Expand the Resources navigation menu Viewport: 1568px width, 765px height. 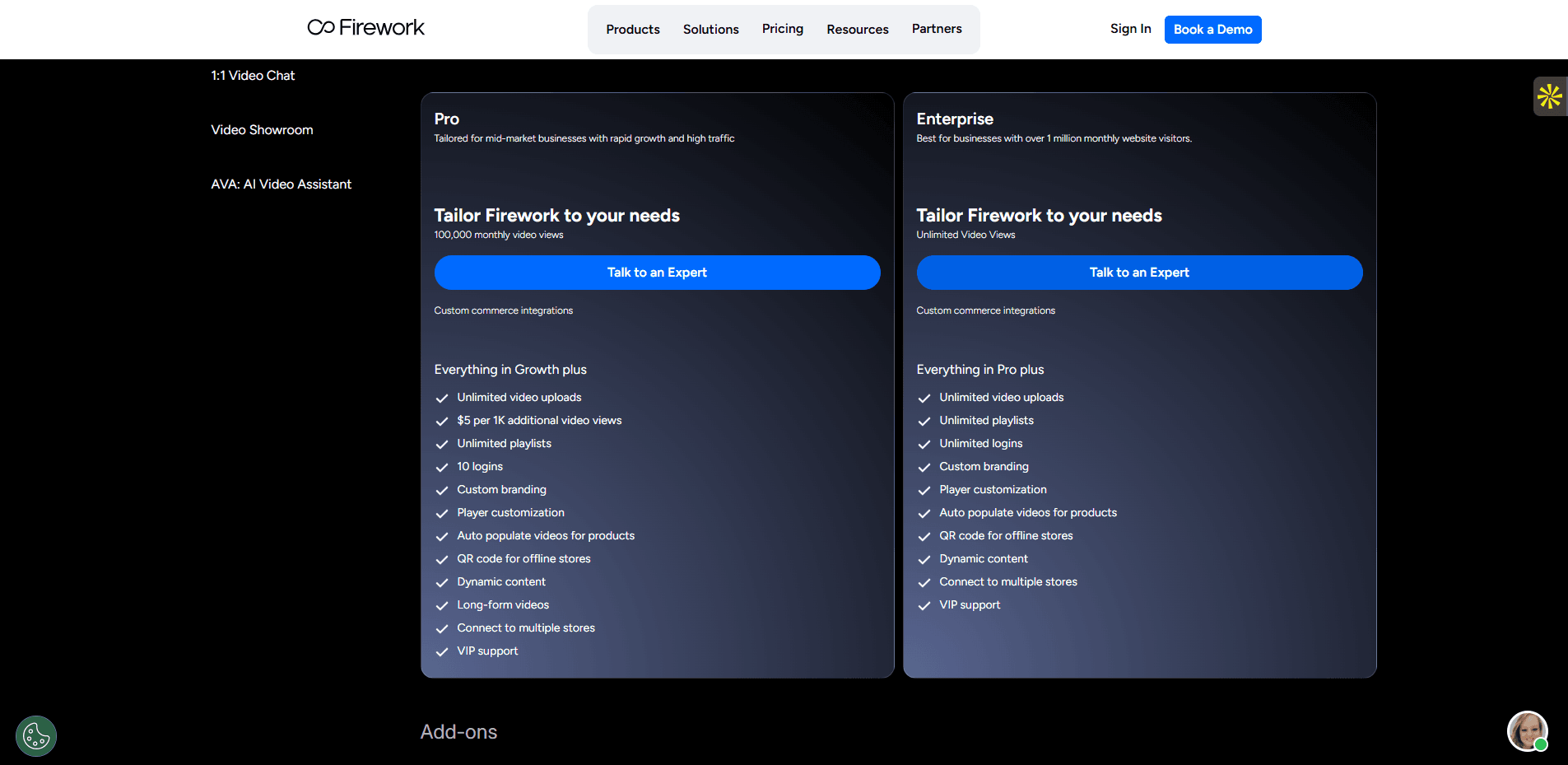pos(857,30)
